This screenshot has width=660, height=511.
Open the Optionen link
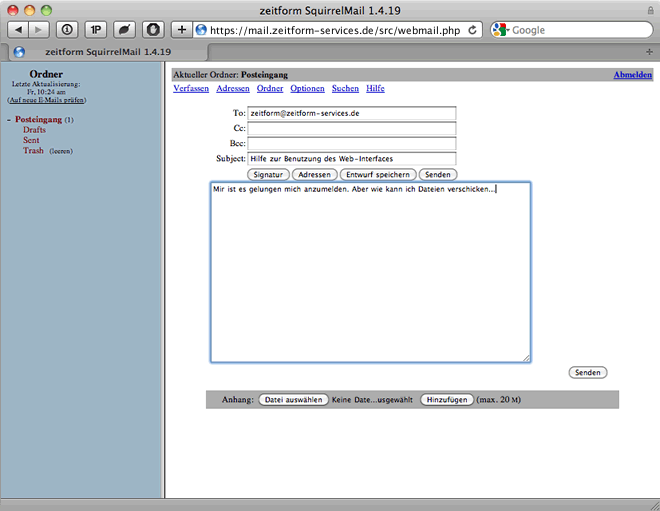click(307, 88)
